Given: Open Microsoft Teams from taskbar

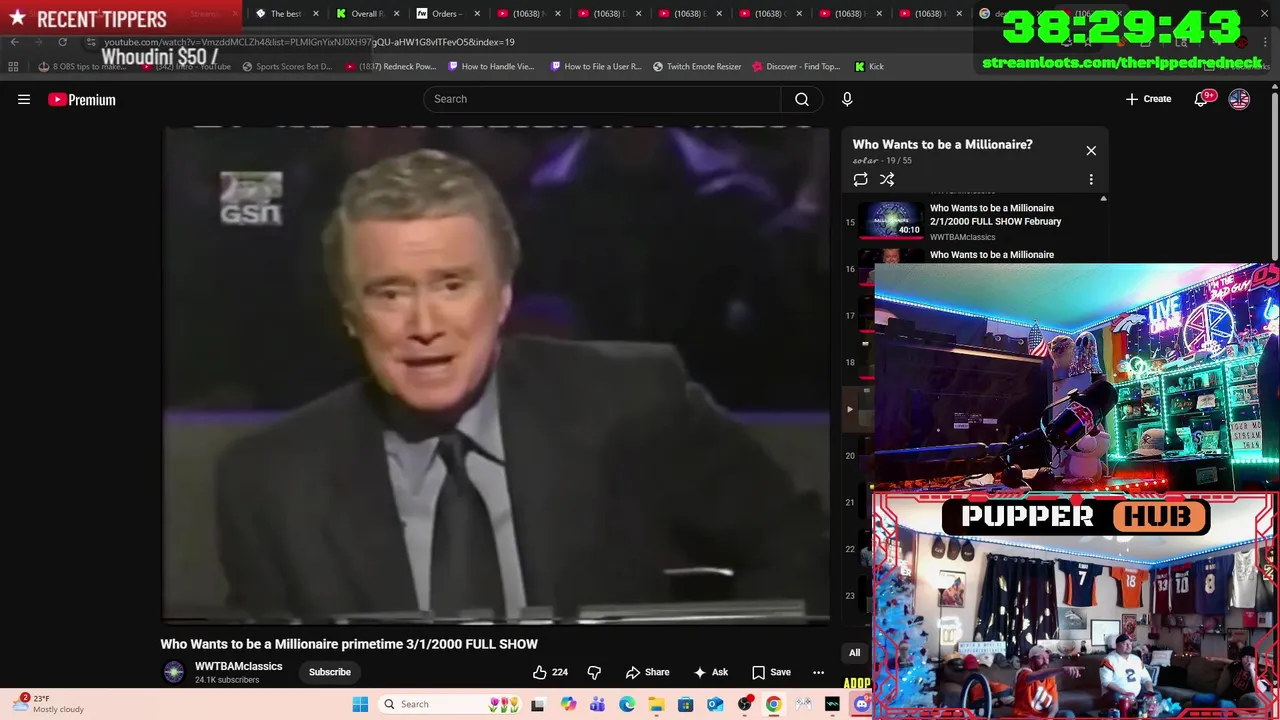Looking at the screenshot, I should pyautogui.click(x=597, y=704).
